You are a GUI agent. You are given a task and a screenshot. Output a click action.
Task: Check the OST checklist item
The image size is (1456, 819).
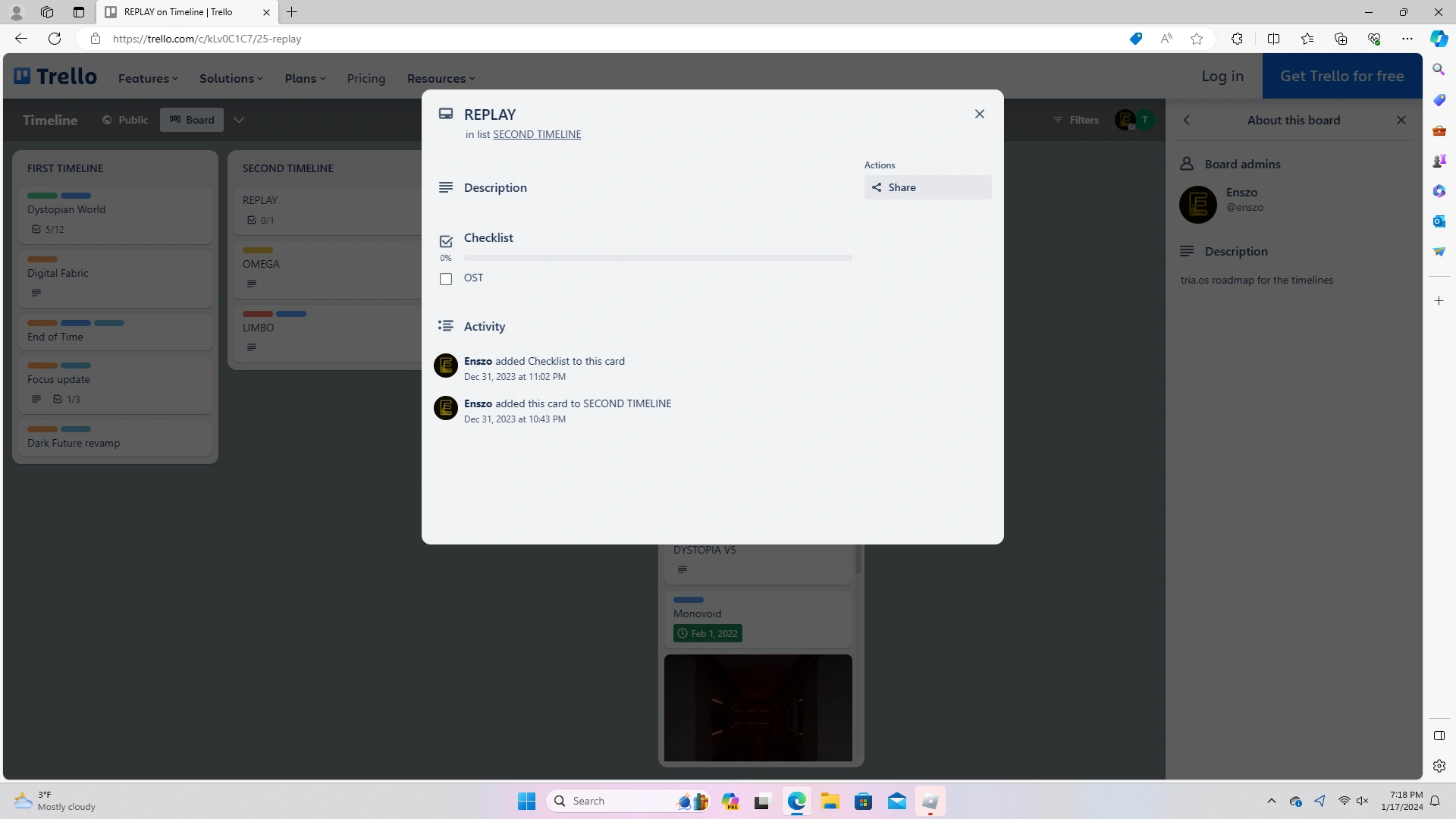pyautogui.click(x=446, y=279)
